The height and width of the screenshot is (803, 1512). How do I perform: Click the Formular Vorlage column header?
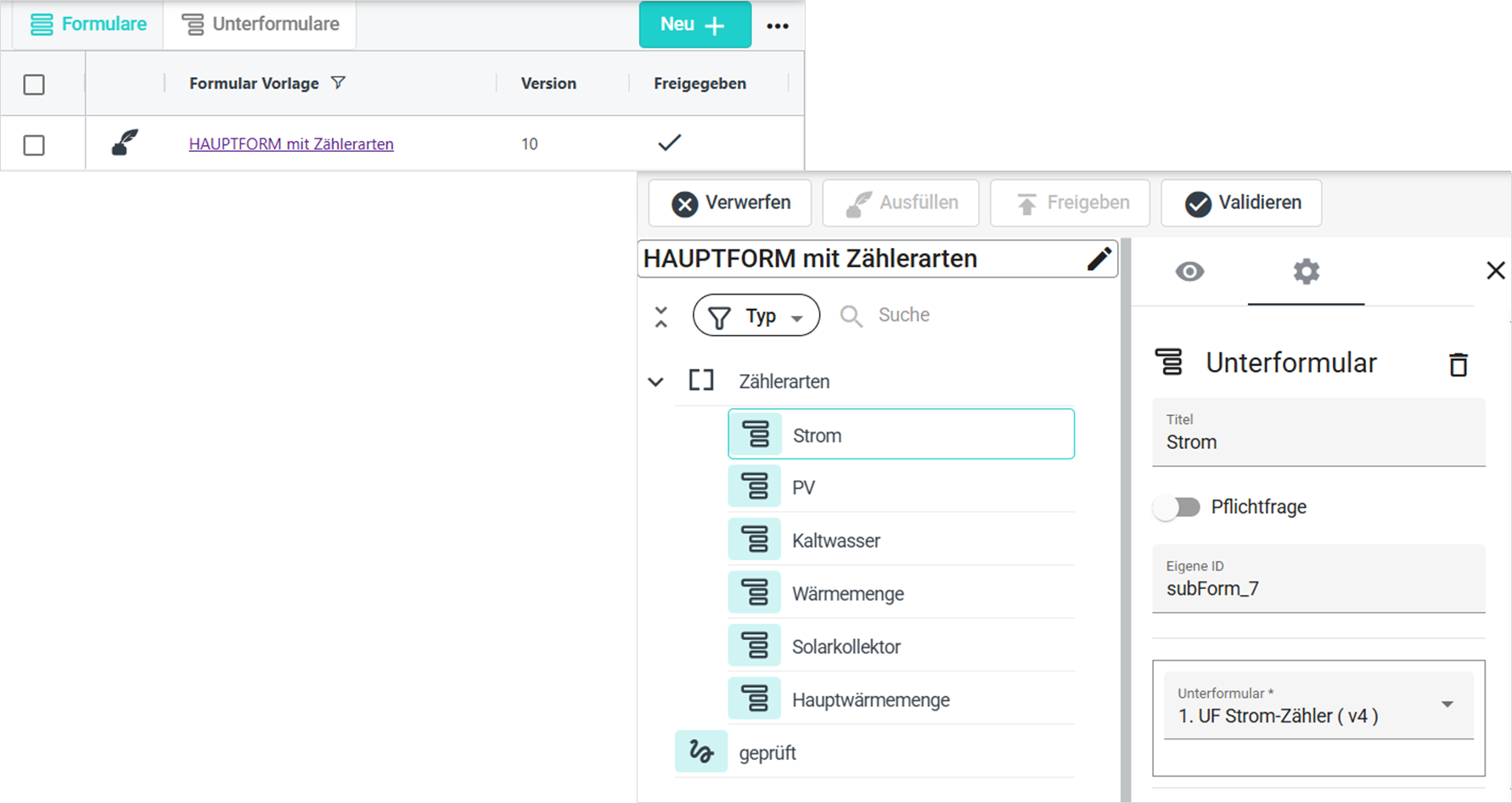tap(254, 83)
